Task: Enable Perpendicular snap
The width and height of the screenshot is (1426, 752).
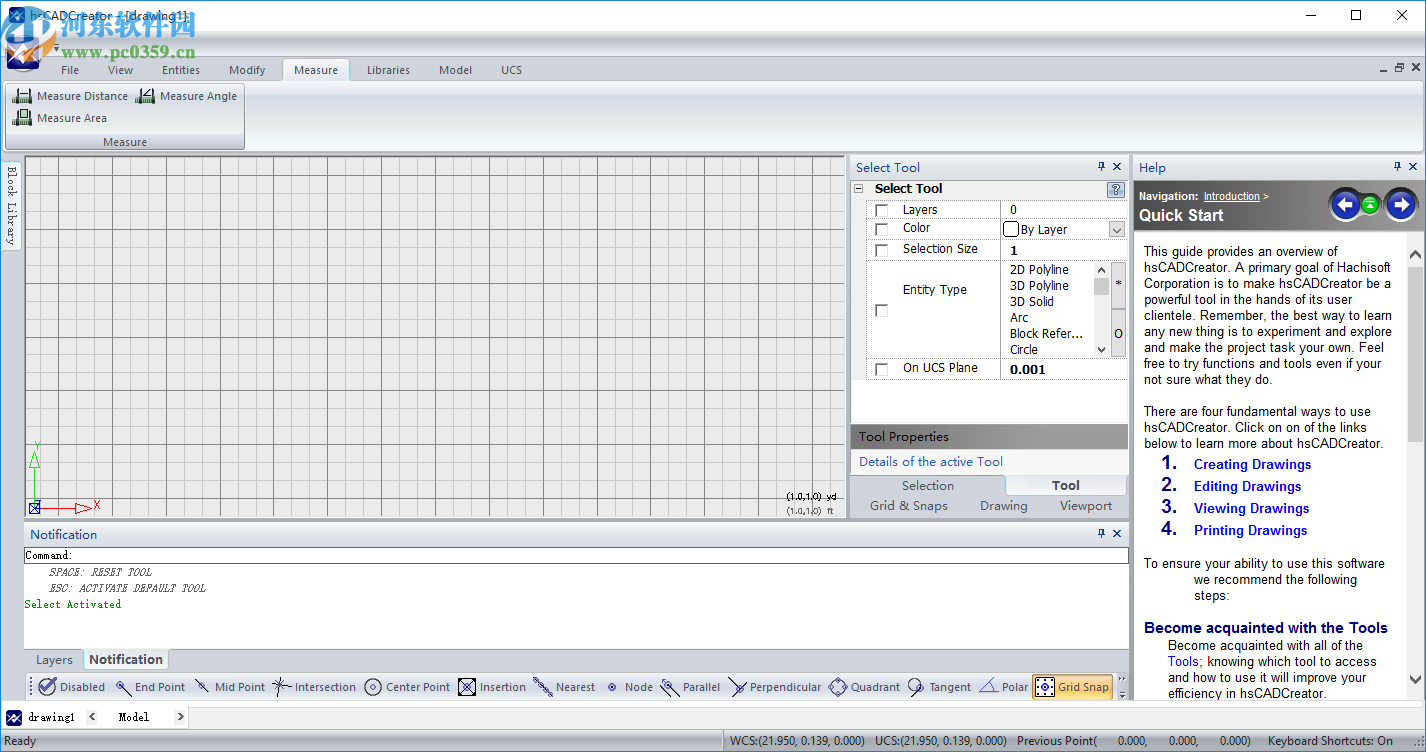Action: click(x=775, y=687)
